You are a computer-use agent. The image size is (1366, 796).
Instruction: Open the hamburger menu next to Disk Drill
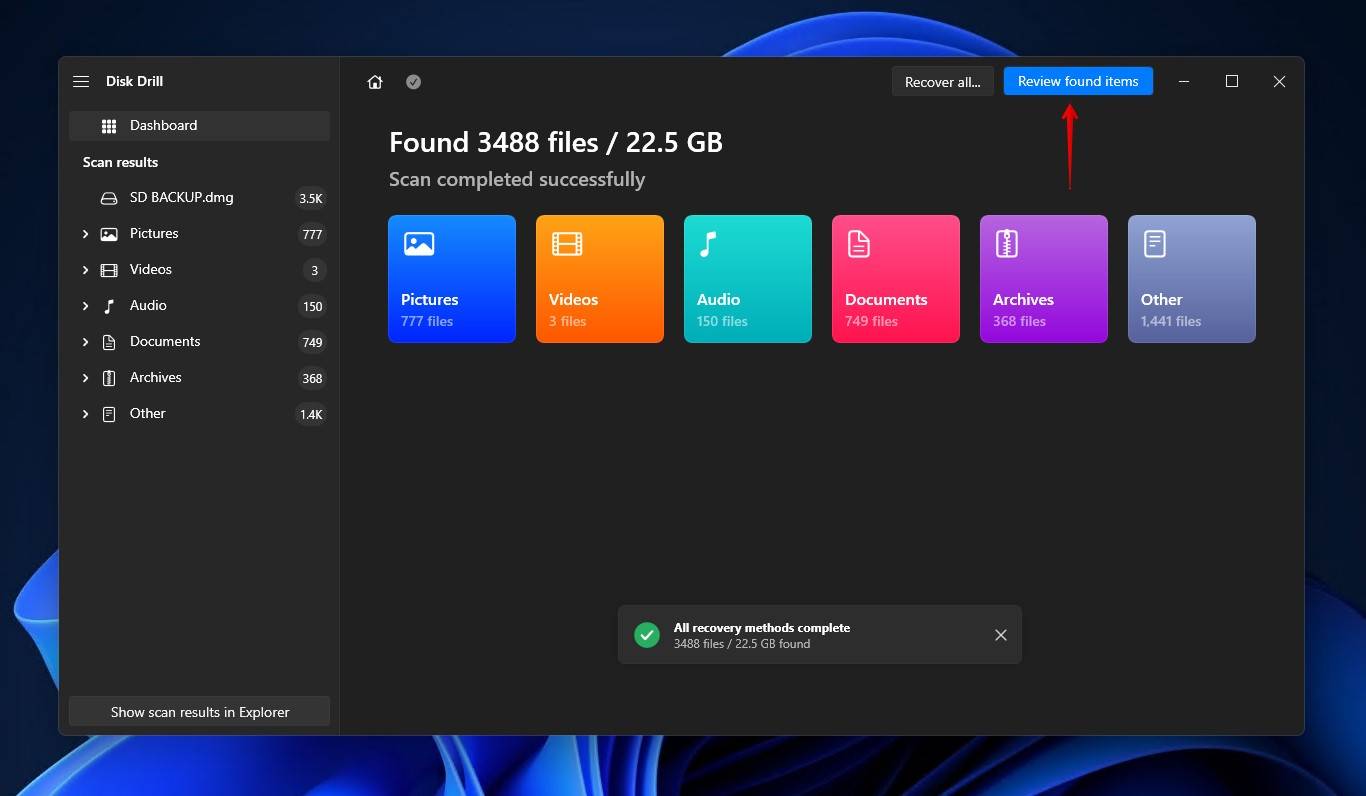81,82
